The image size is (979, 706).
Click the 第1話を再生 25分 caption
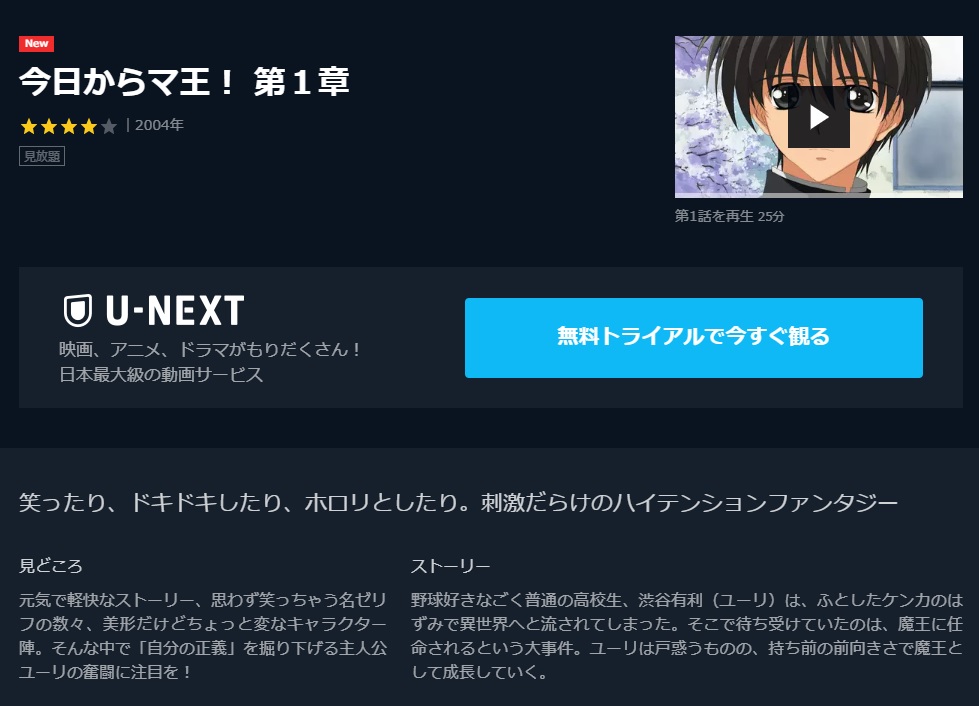[x=729, y=216]
